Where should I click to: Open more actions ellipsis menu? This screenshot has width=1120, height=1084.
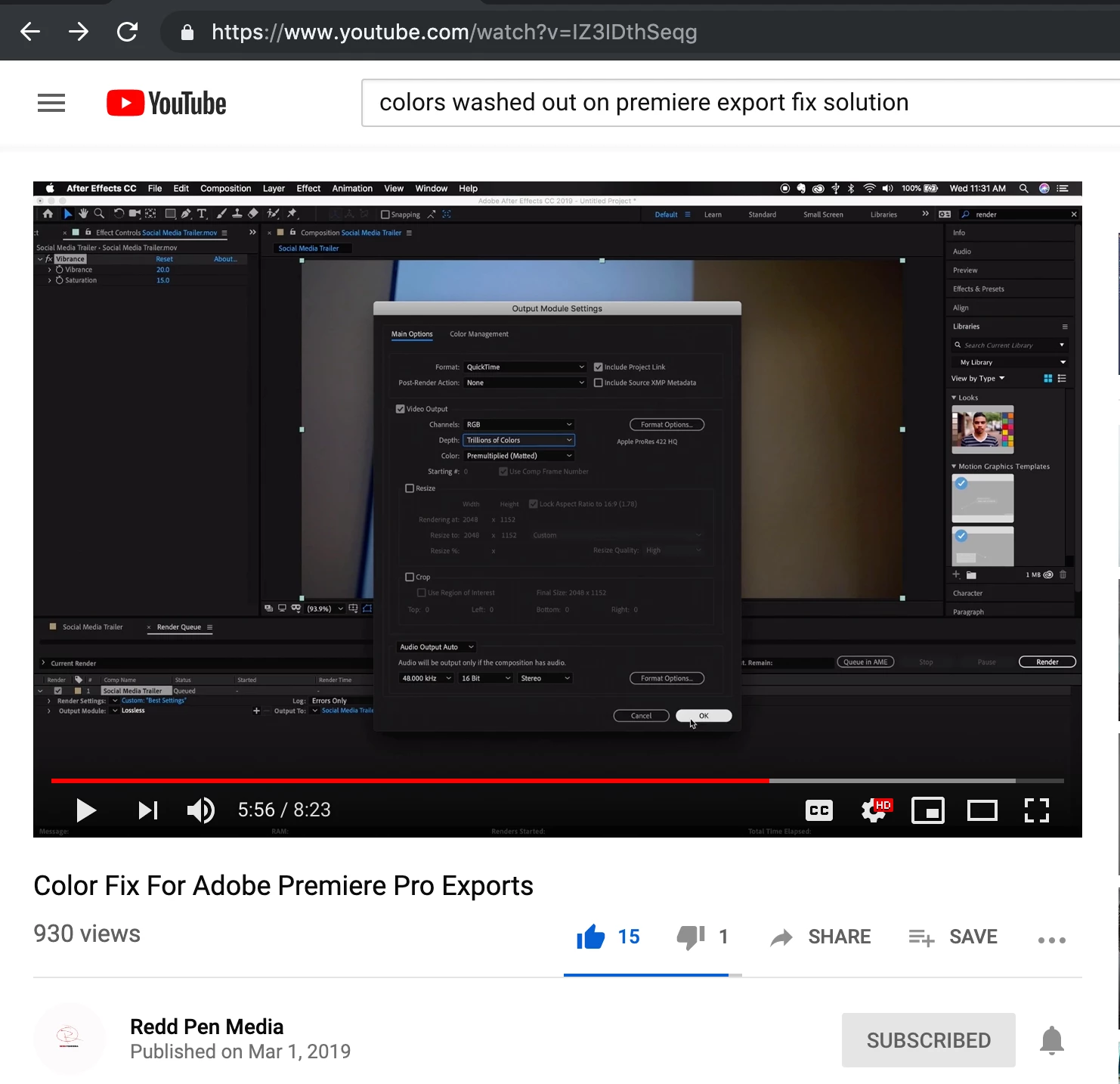1052,940
